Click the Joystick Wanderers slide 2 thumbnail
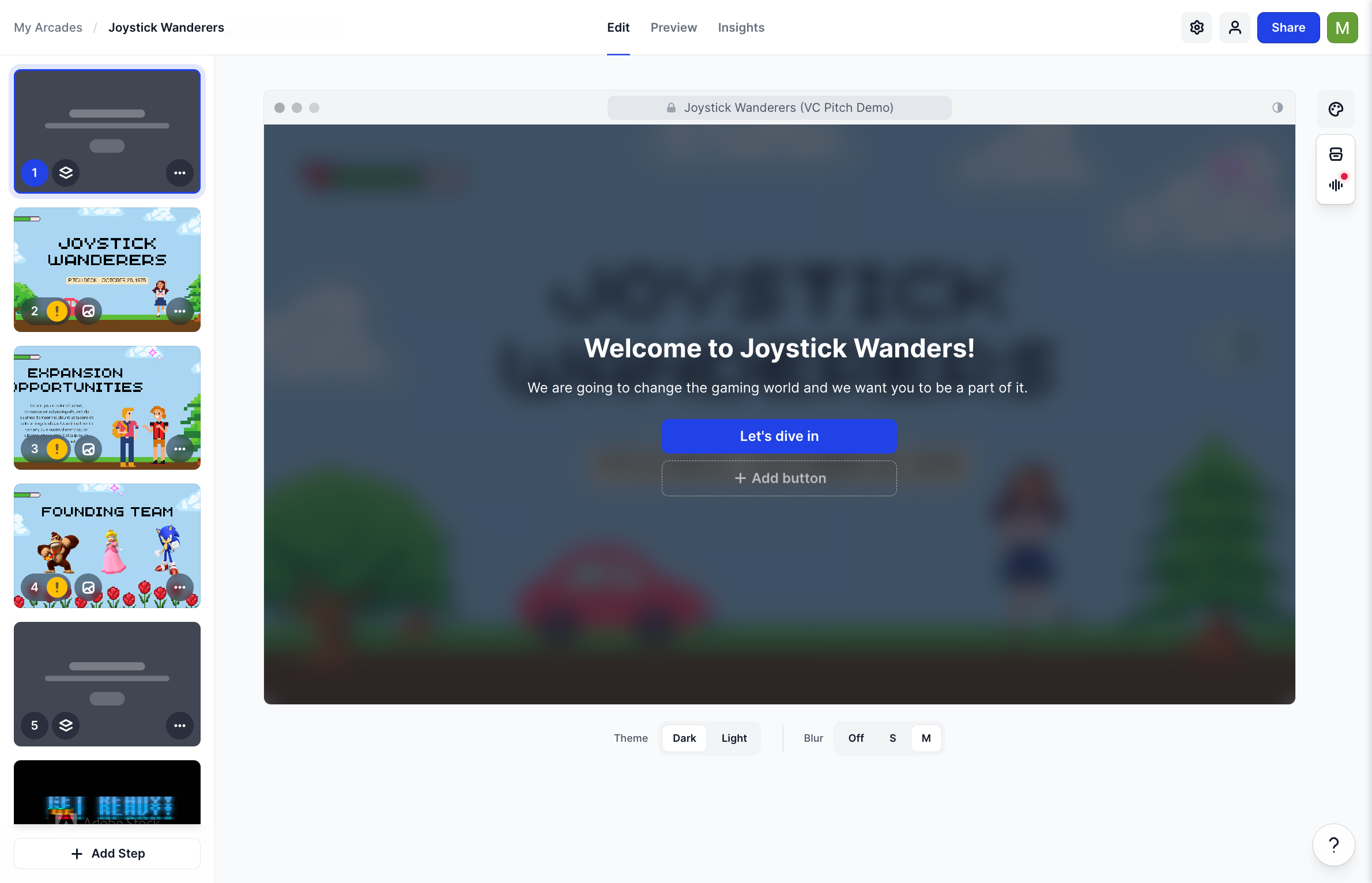Viewport: 1372px width, 883px height. 107,269
